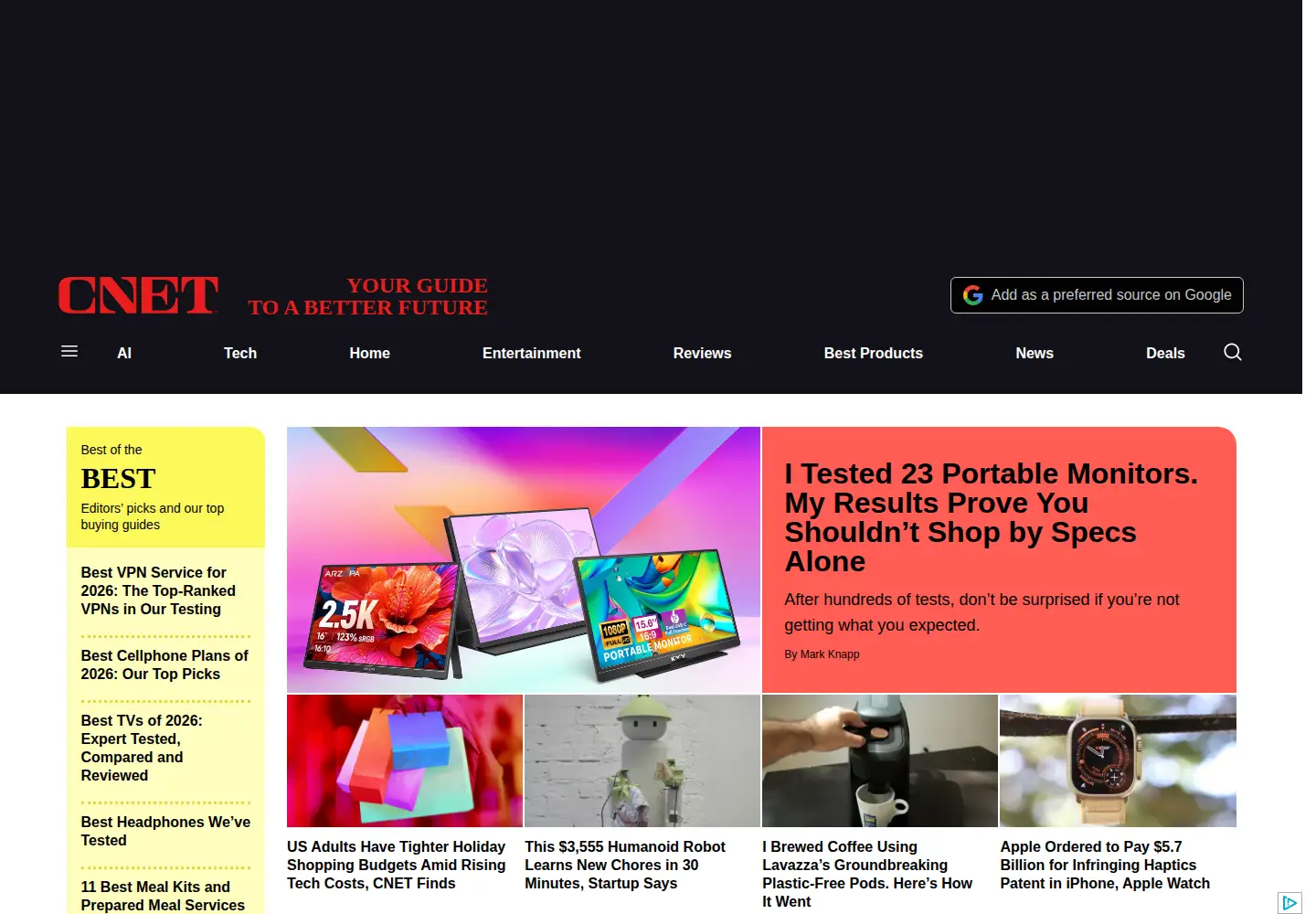The height and width of the screenshot is (914, 1316).
Task: Open US Adults Holiday Shopping Budgets article
Action: coord(397,865)
